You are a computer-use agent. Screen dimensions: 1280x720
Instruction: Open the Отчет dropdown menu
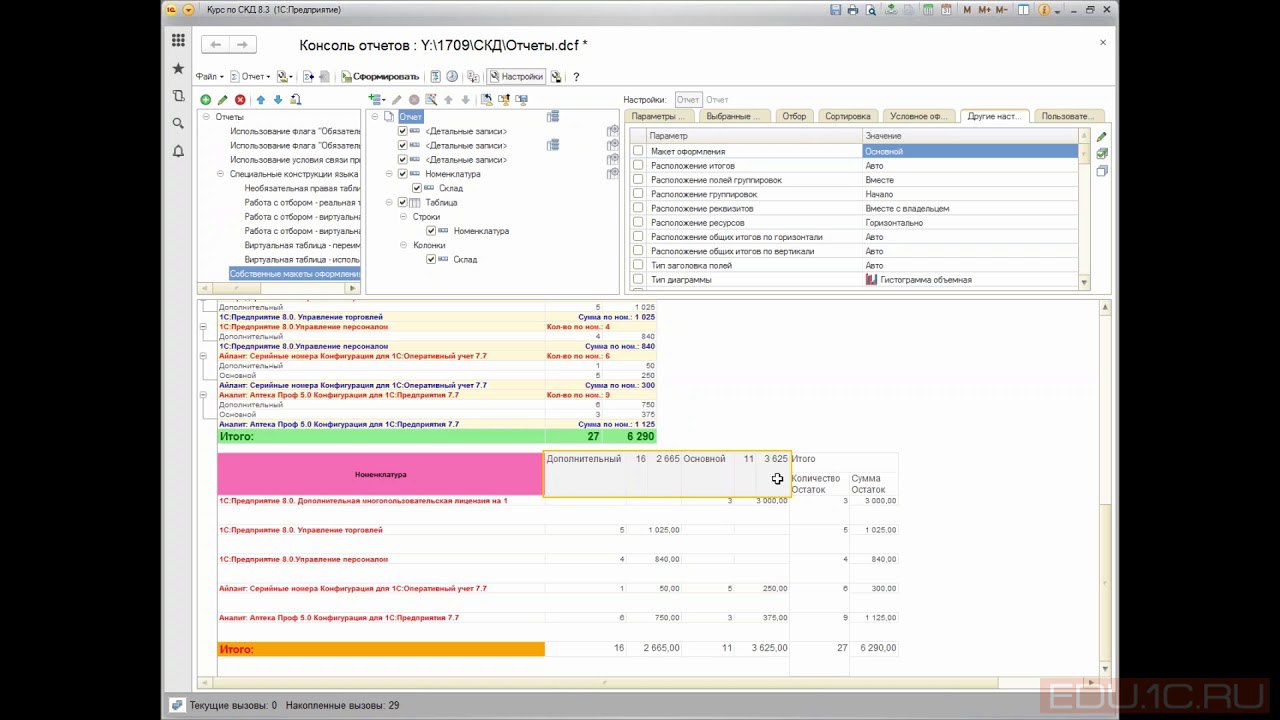click(x=251, y=77)
